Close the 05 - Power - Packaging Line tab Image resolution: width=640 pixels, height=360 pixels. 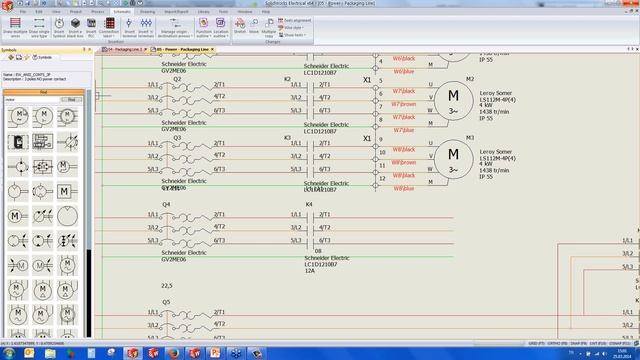pos(212,49)
